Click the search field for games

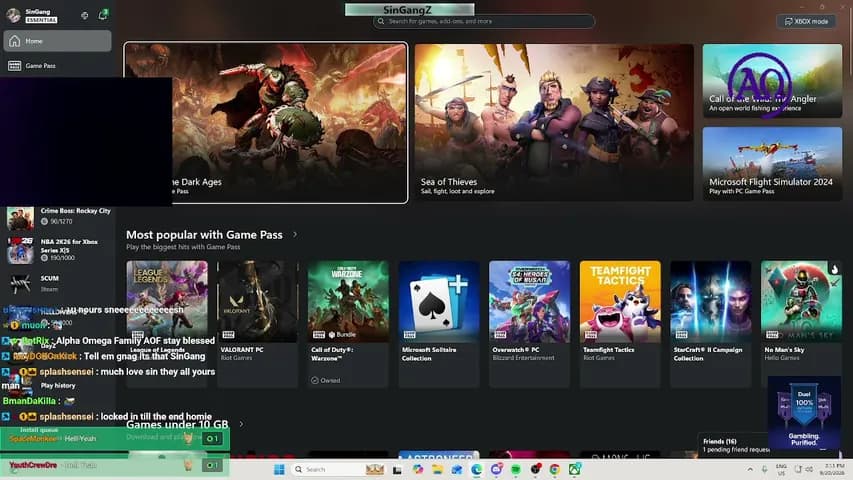coord(484,21)
